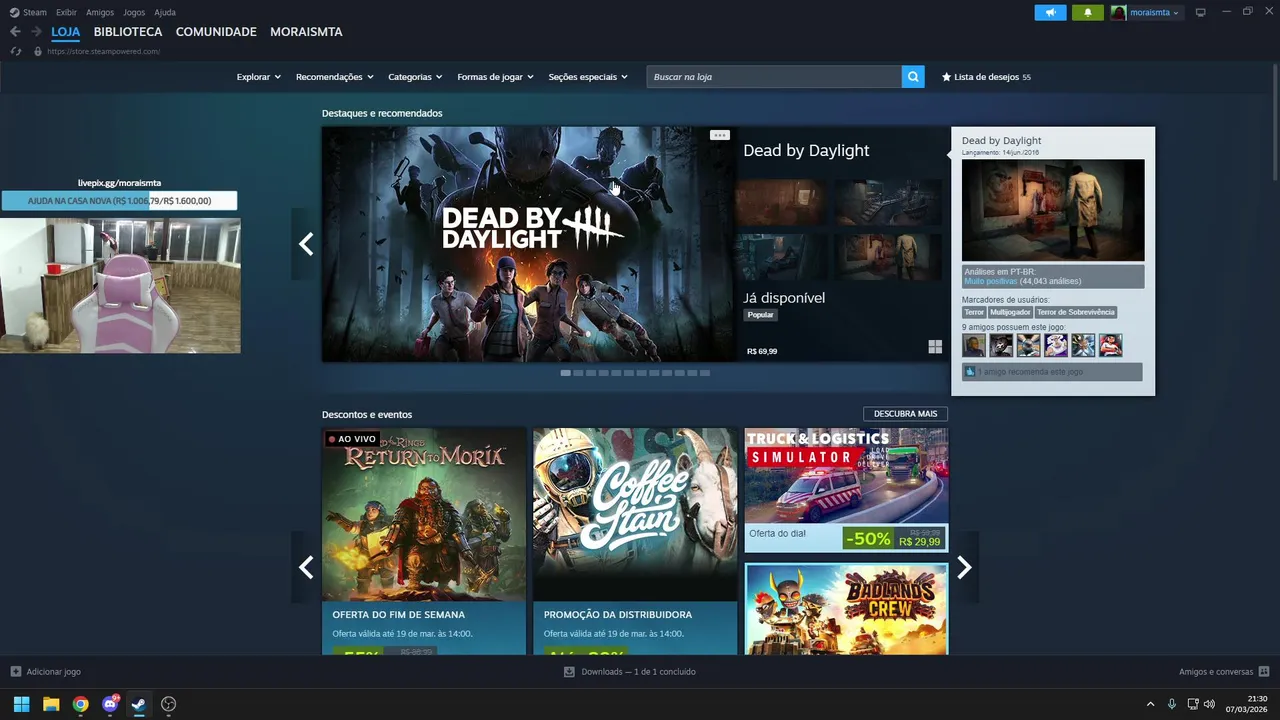Show hidden system tray icons chevron
Screen dimensions: 1280x720
(1150, 704)
